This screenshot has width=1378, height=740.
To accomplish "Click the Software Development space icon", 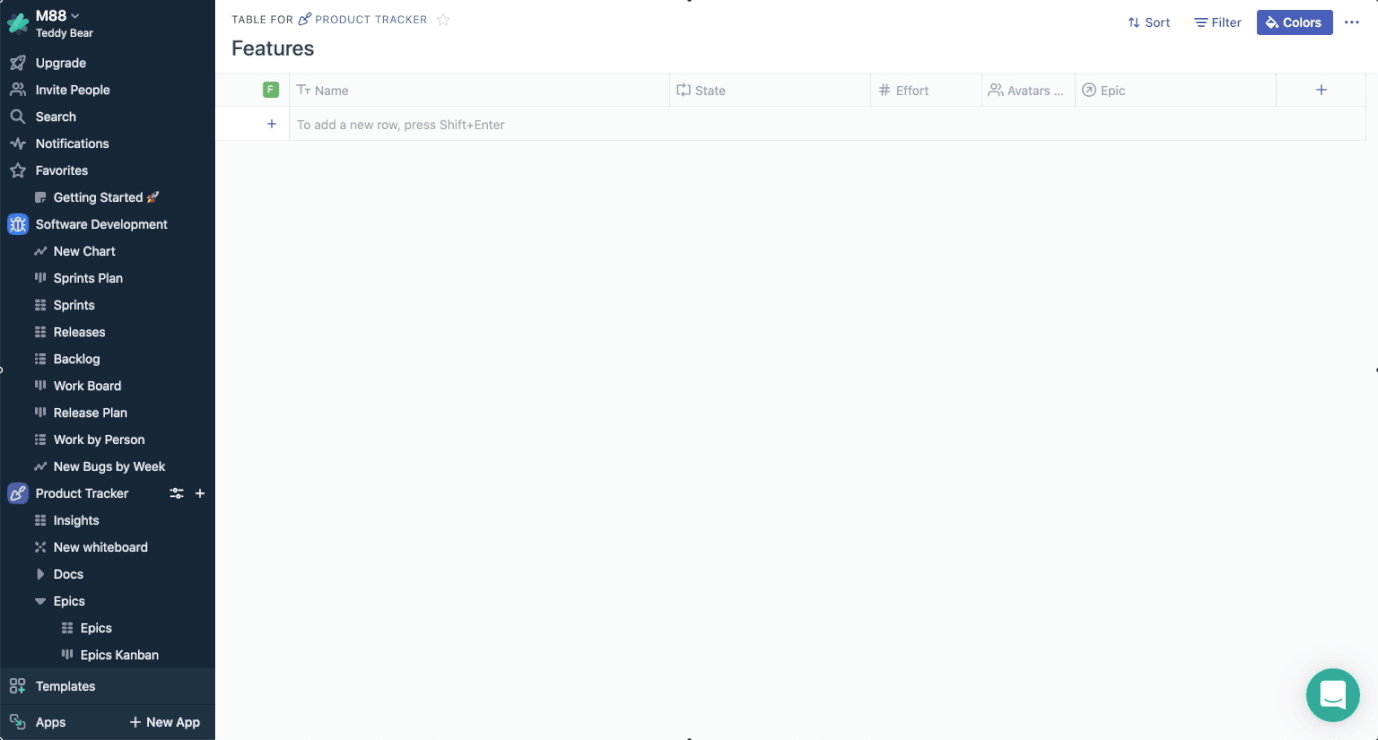I will pos(17,225).
